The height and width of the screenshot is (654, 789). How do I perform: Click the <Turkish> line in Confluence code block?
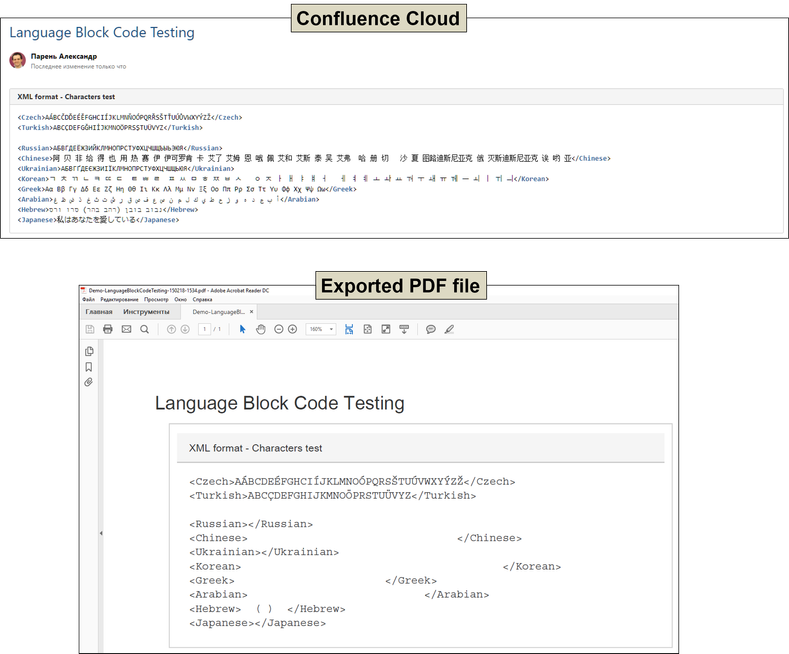point(110,128)
